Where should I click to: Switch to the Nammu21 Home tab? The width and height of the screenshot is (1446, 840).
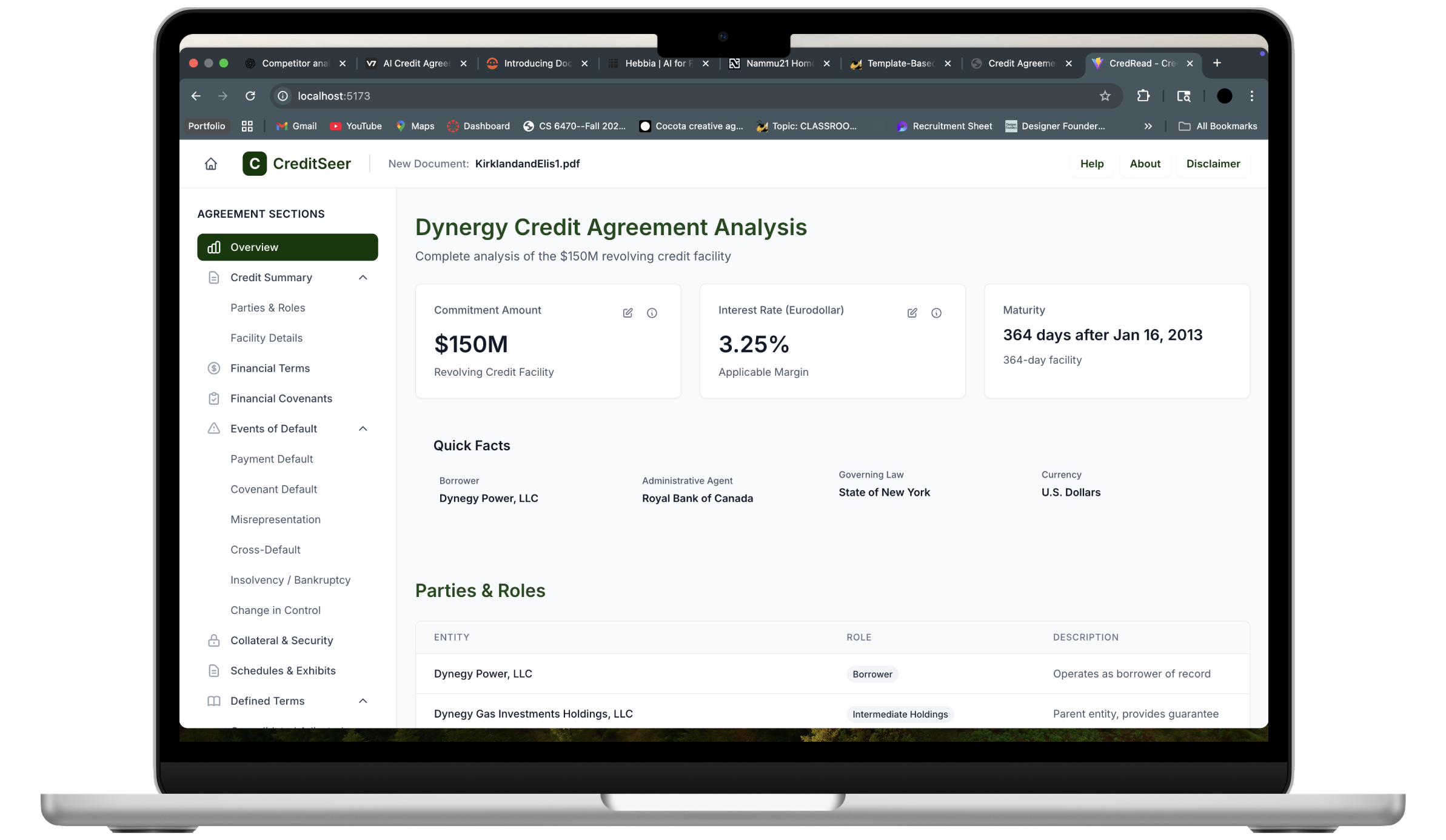pyautogui.click(x=776, y=63)
